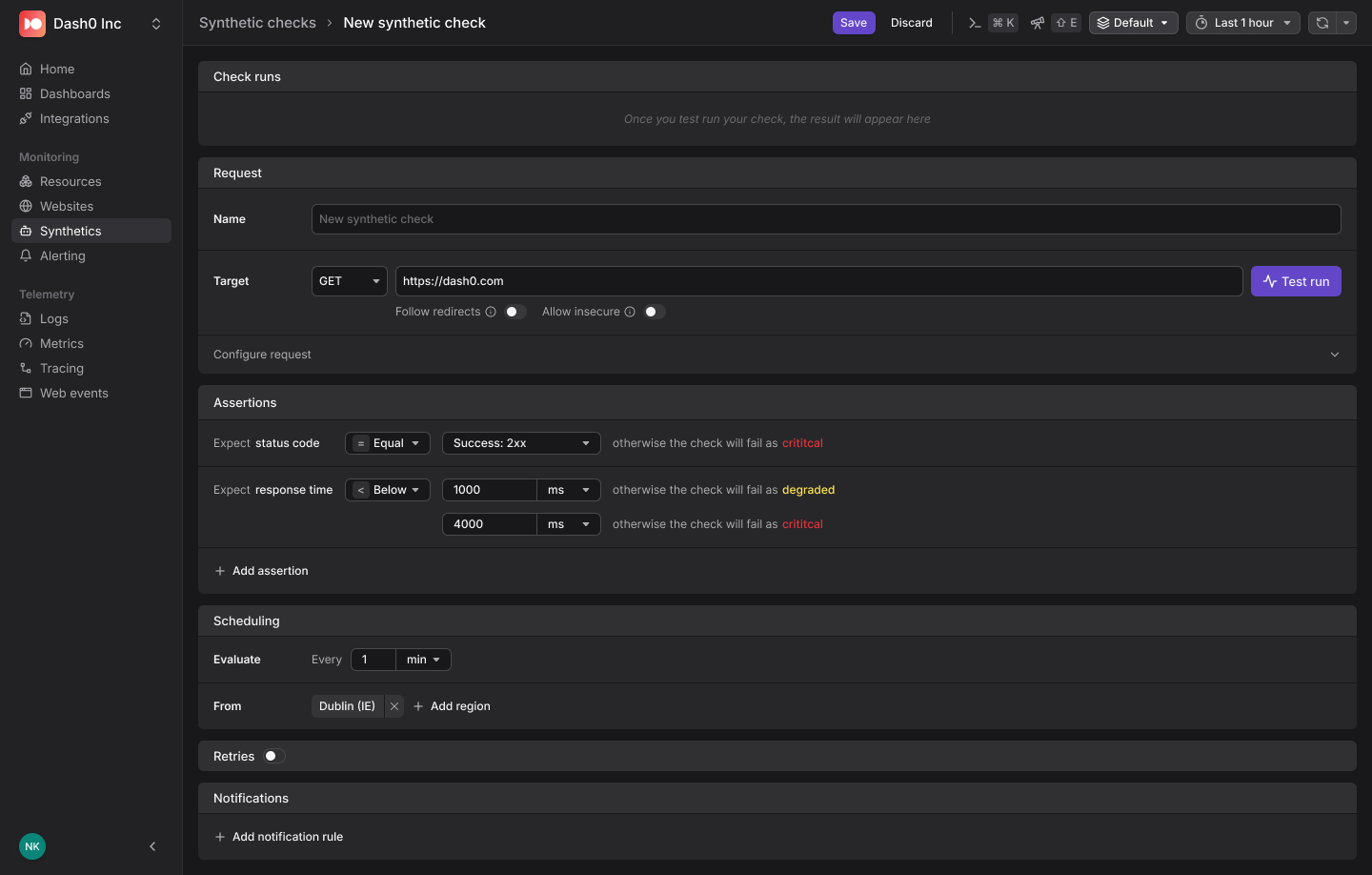The height and width of the screenshot is (875, 1372).
Task: Open Dashboards from the sidebar
Action: tap(91, 93)
